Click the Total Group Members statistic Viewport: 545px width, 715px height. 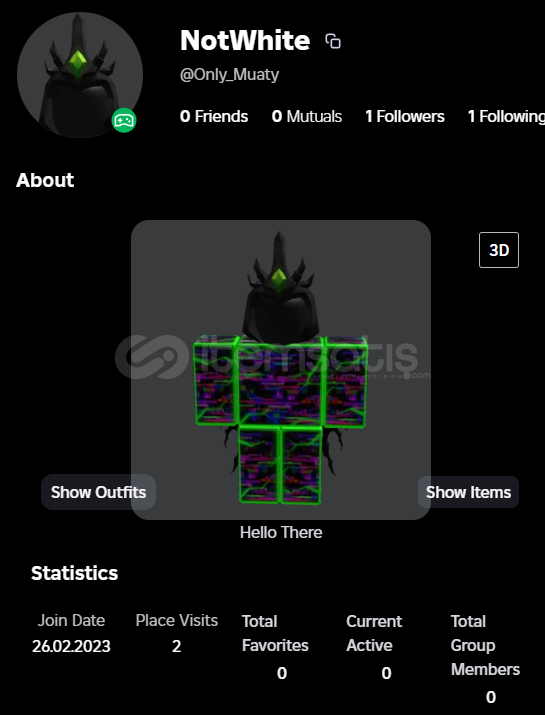[x=485, y=658]
